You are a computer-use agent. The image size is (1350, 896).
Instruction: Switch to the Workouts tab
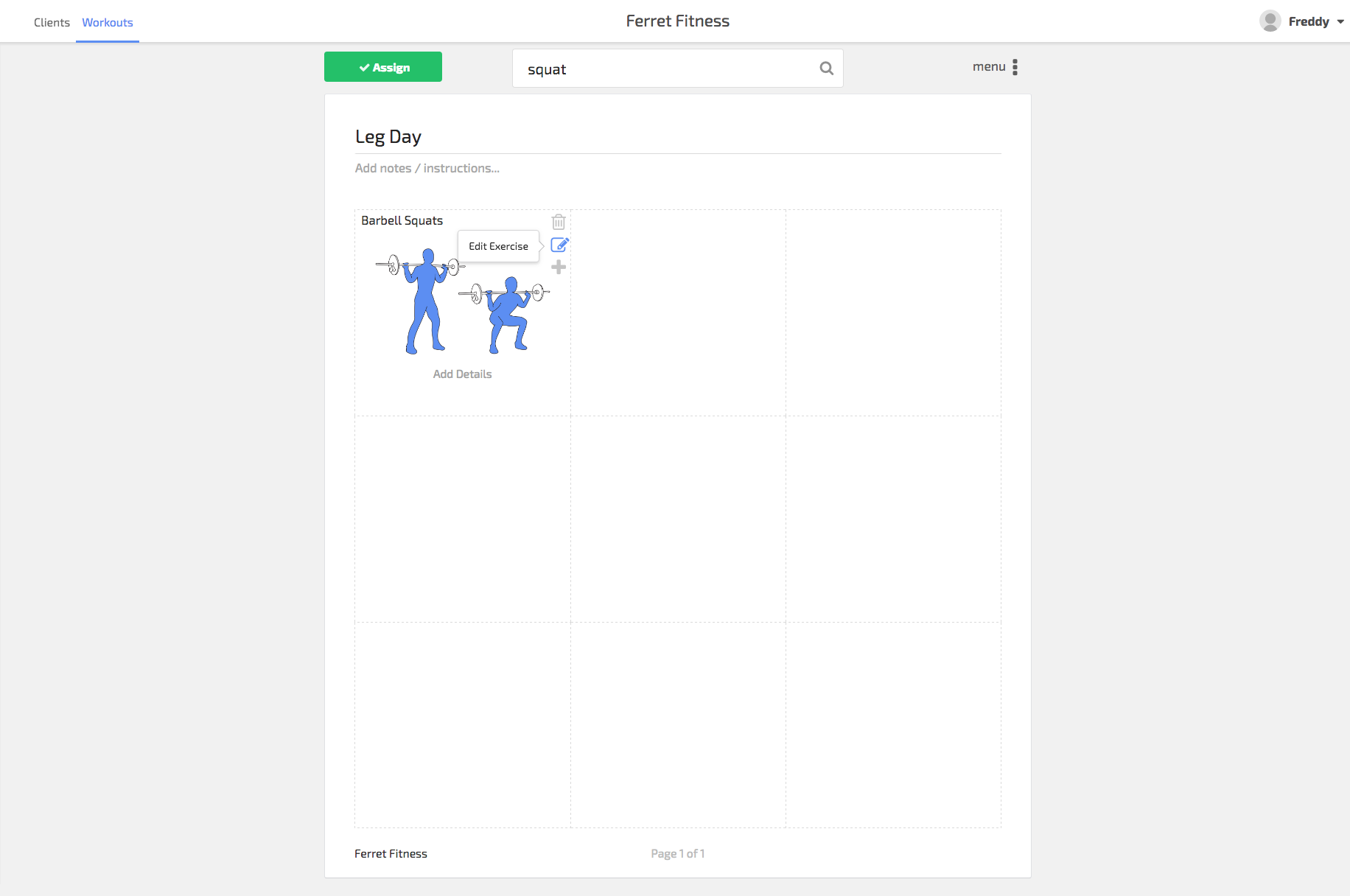pos(108,22)
